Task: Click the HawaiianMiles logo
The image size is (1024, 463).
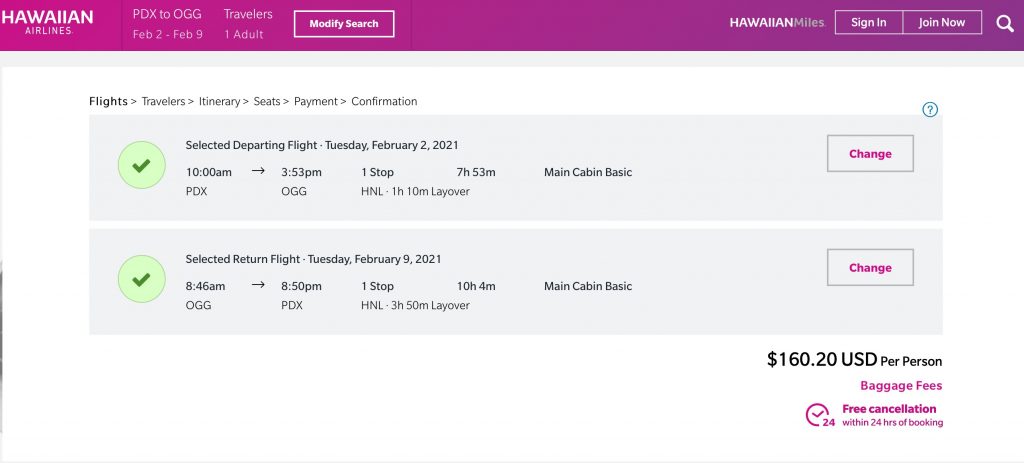Action: 776,23
